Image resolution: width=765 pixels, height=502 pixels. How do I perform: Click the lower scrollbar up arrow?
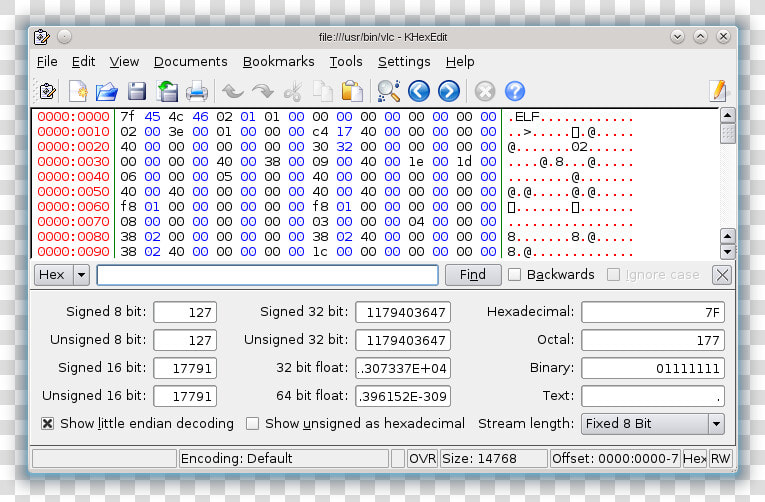pyautogui.click(x=727, y=237)
